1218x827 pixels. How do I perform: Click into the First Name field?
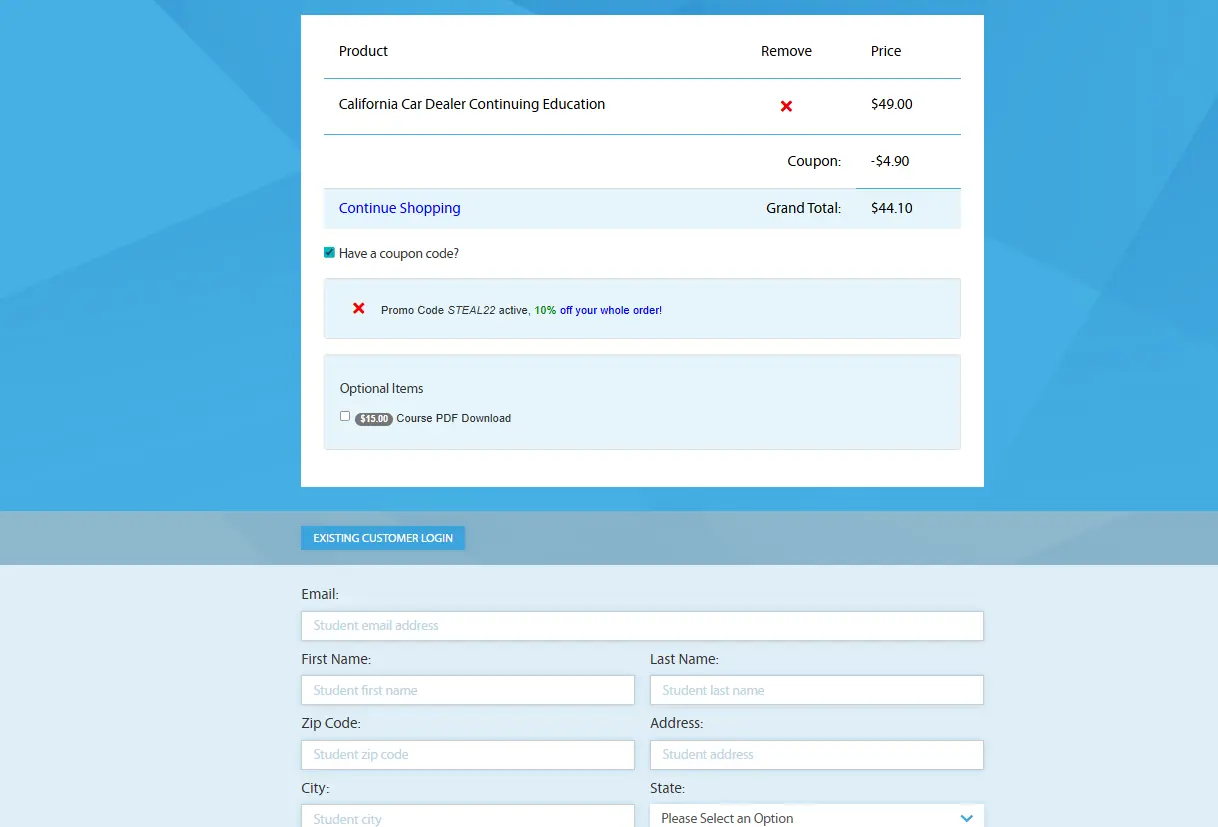467,690
